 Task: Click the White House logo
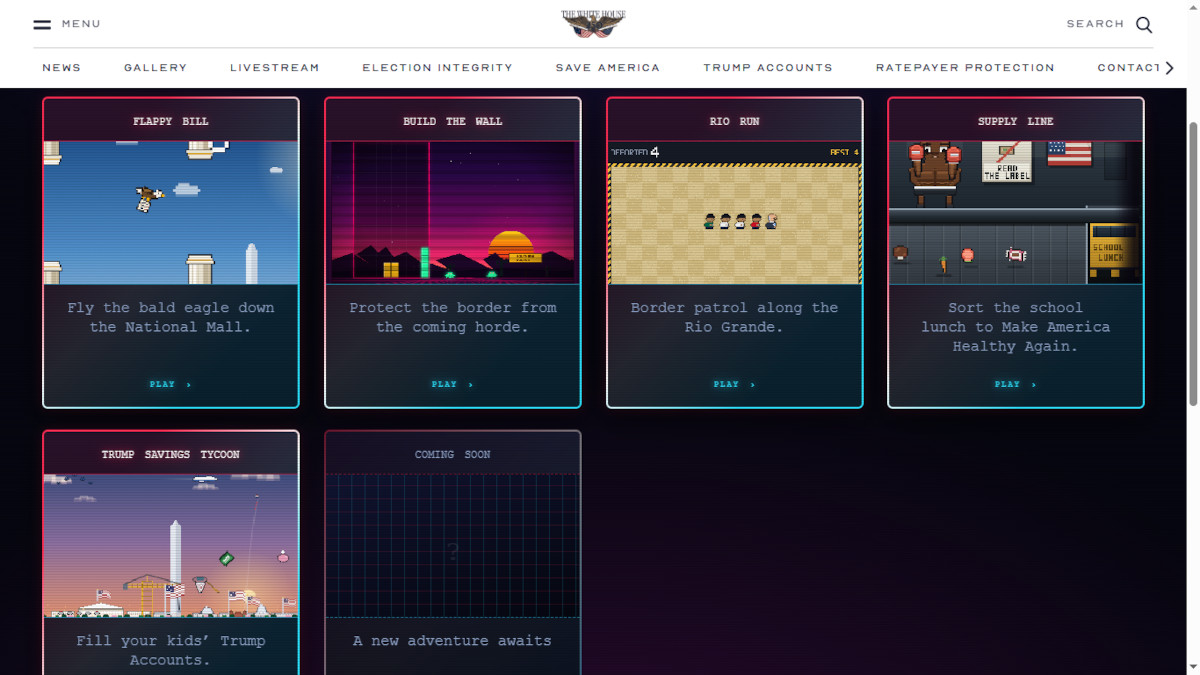593,24
